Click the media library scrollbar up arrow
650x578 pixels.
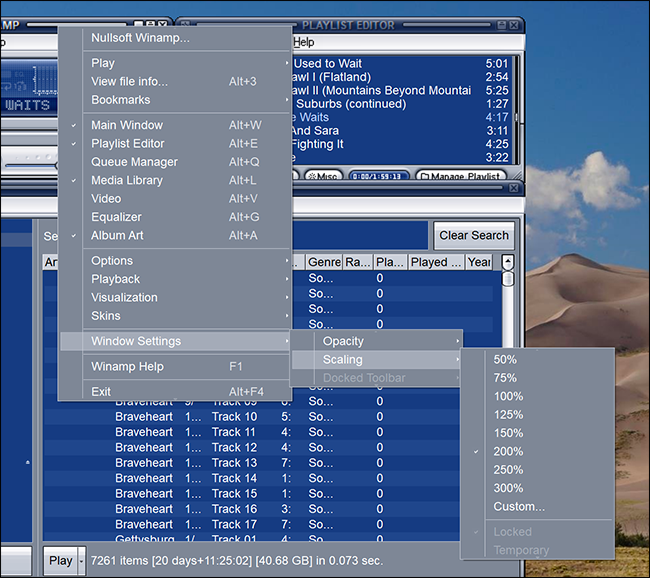(508, 262)
